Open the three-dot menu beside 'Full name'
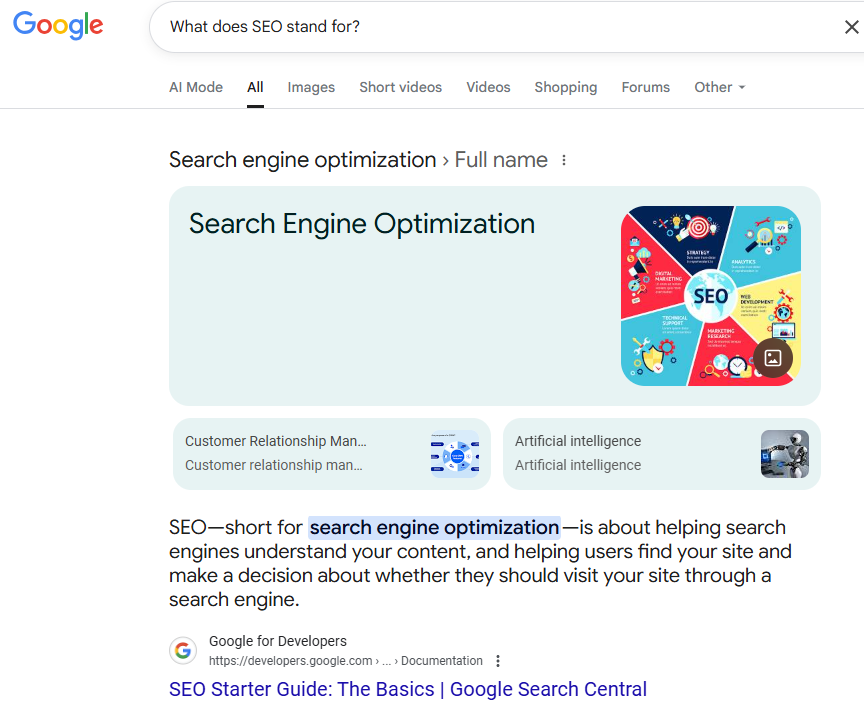 click(x=564, y=160)
